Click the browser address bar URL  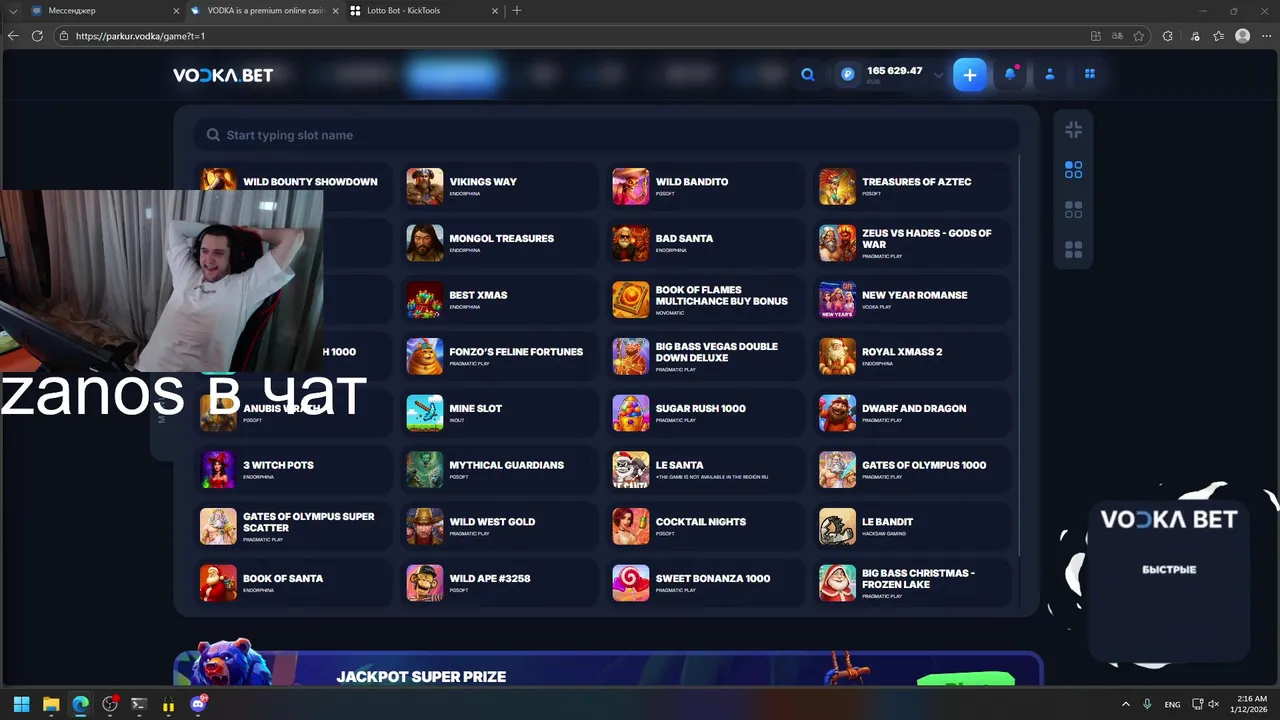pyautogui.click(x=140, y=36)
